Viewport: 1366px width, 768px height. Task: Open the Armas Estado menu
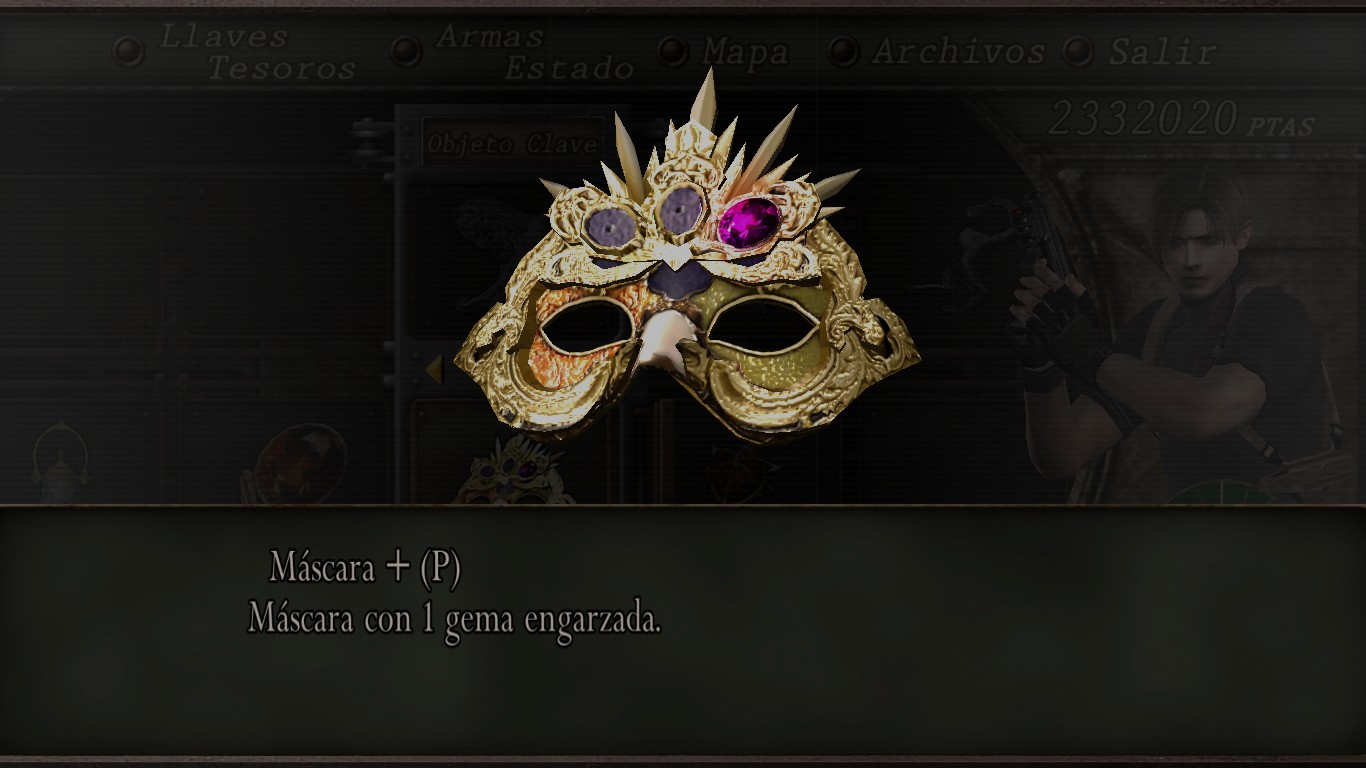coord(536,52)
